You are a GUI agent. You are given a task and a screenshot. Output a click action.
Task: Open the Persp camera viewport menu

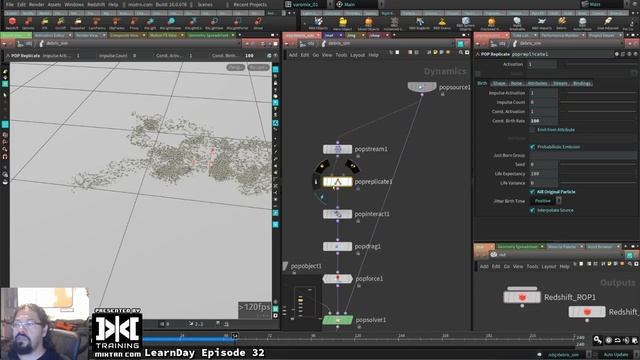coord(236,67)
